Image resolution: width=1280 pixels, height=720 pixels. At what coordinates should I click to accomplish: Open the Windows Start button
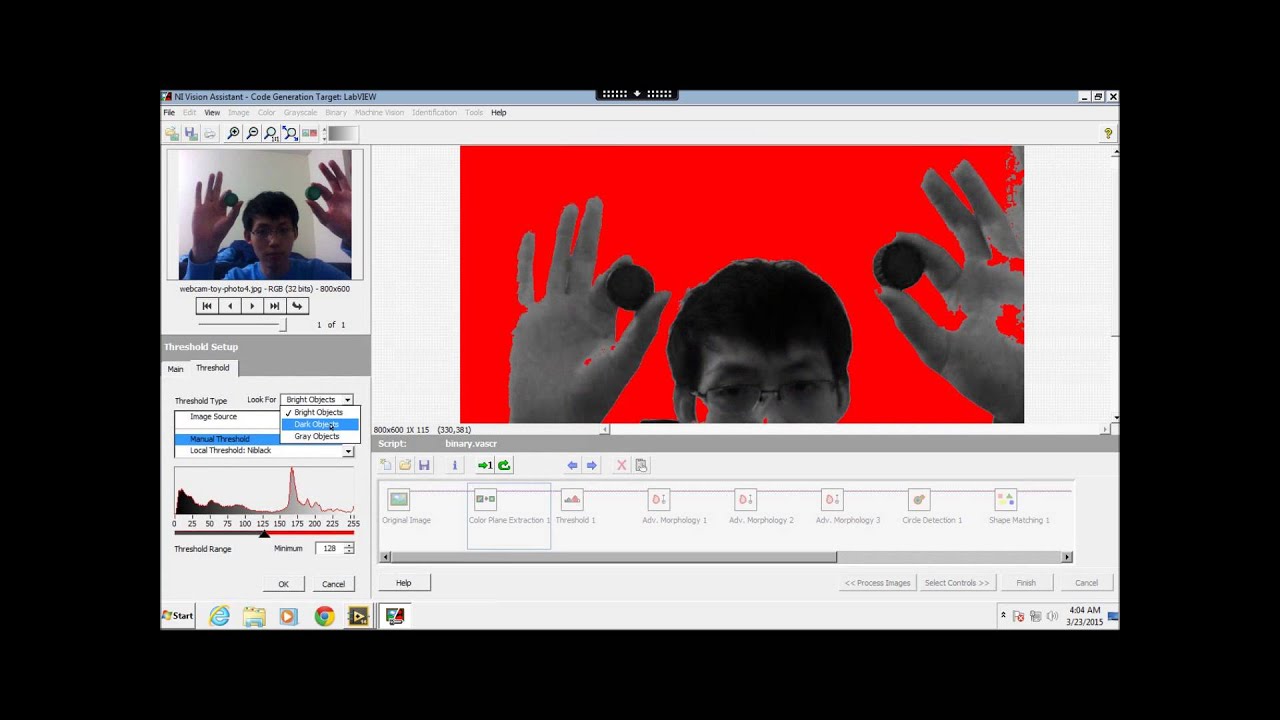(x=179, y=616)
